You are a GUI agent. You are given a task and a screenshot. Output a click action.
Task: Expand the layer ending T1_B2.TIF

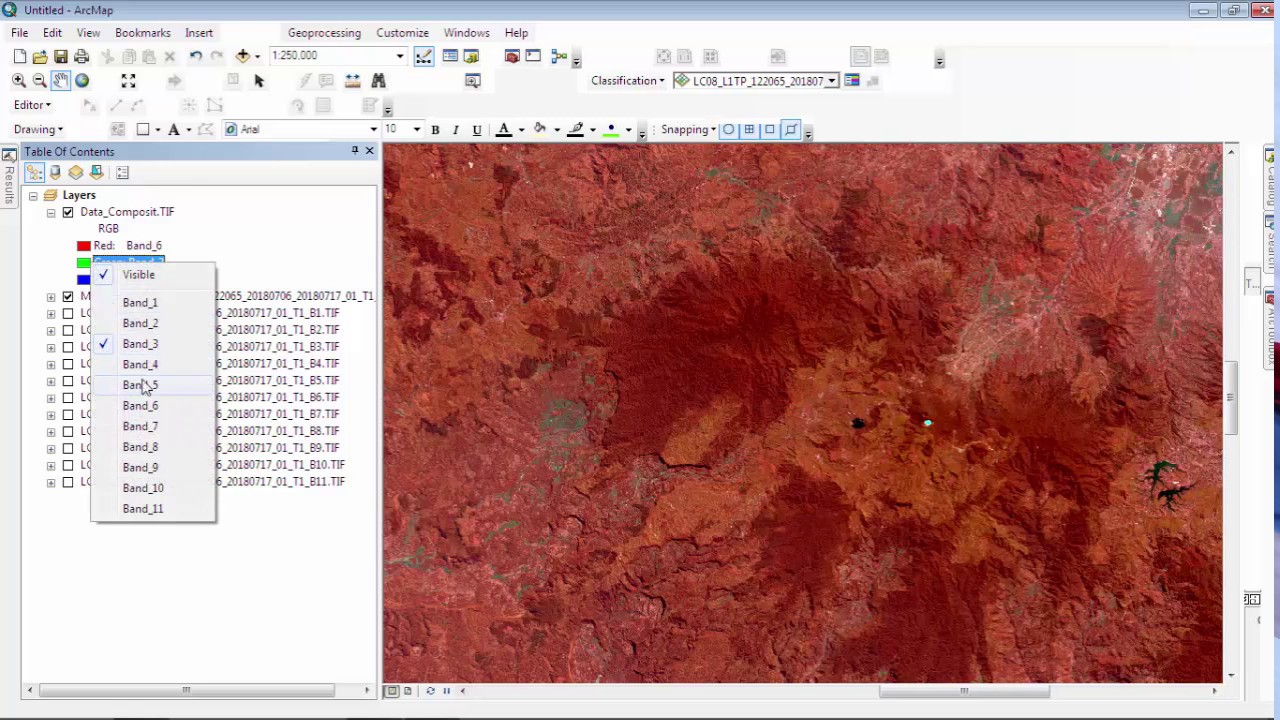click(51, 330)
